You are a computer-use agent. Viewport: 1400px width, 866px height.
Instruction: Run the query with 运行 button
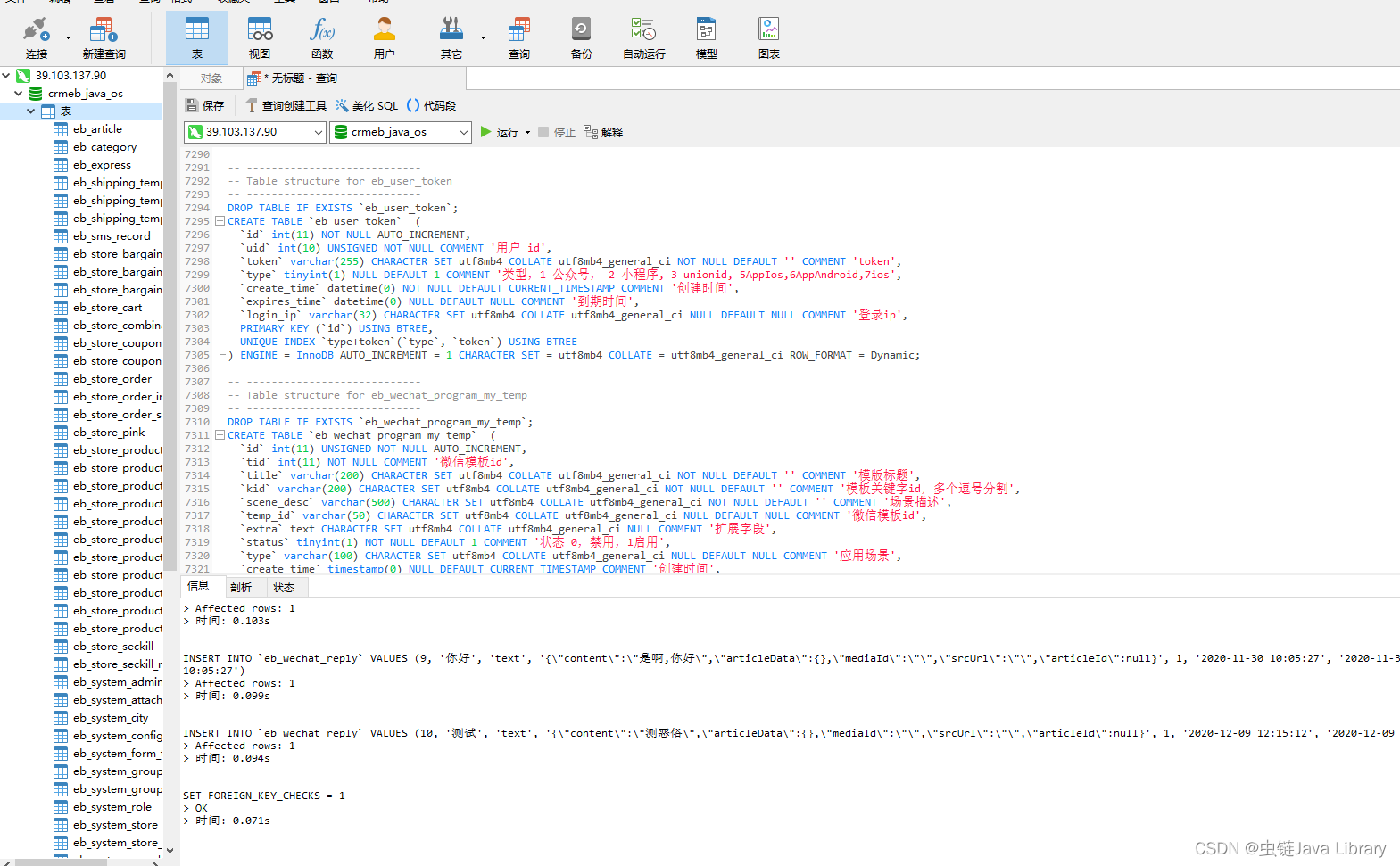pos(500,132)
